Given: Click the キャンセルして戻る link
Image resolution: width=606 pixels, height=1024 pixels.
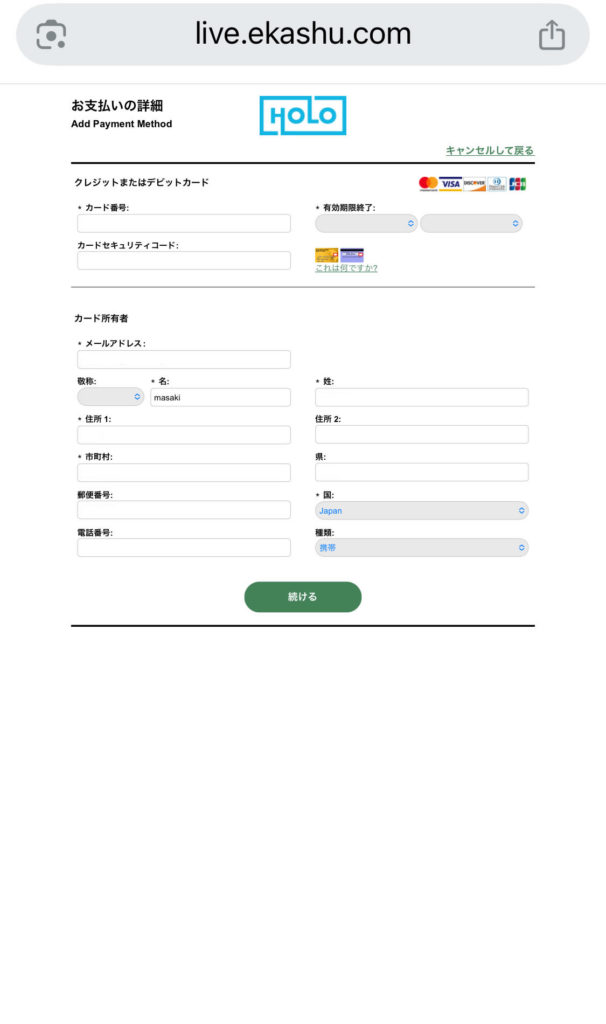Looking at the screenshot, I should tap(489, 151).
